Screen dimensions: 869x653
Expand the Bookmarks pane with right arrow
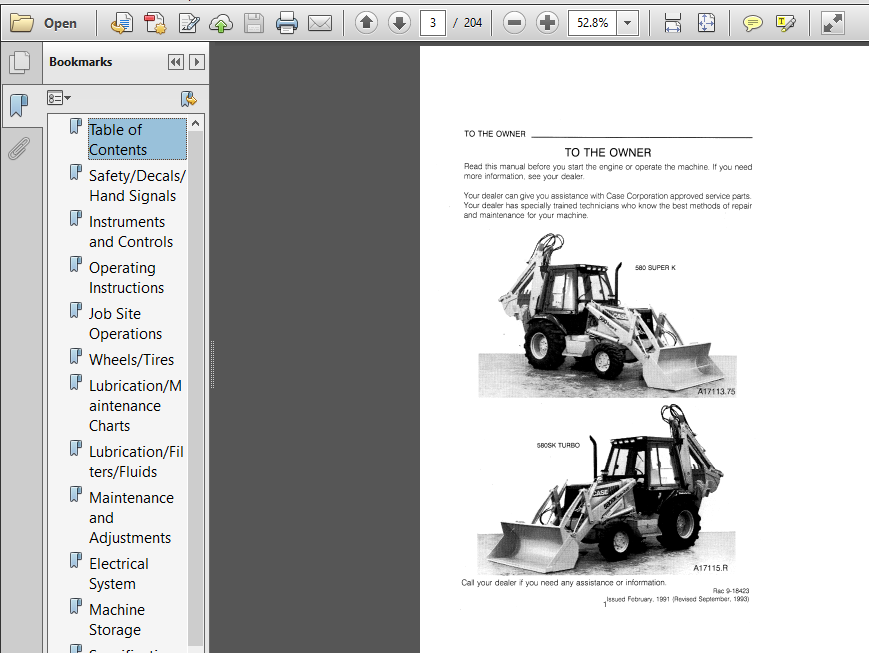coord(197,62)
